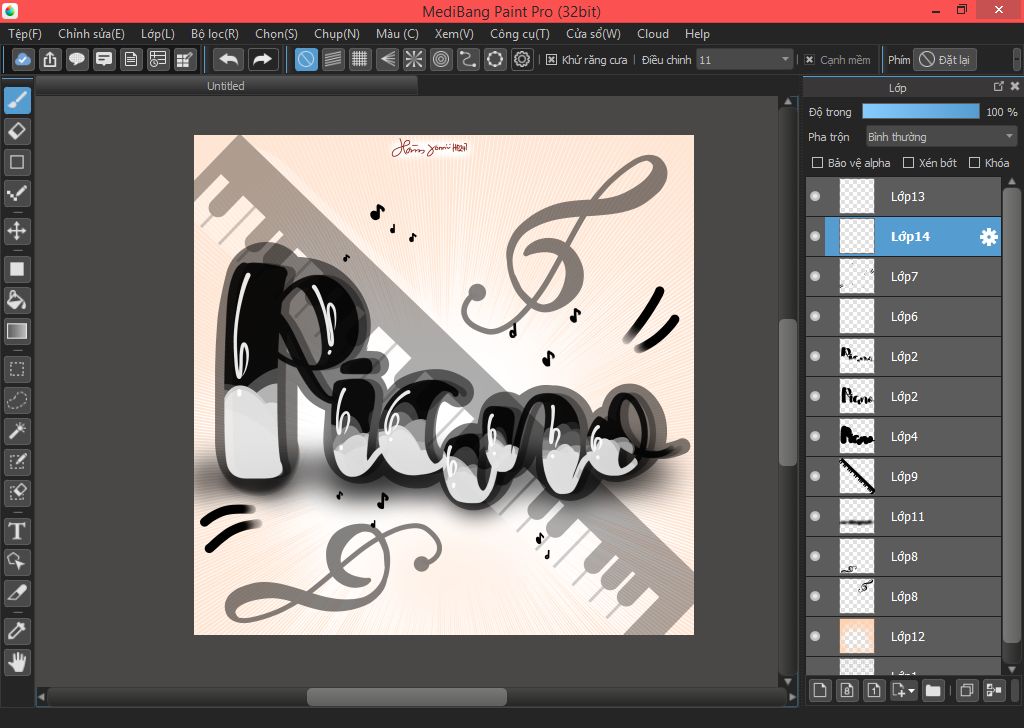
Task: Select the Brush tool
Action: tap(17, 100)
